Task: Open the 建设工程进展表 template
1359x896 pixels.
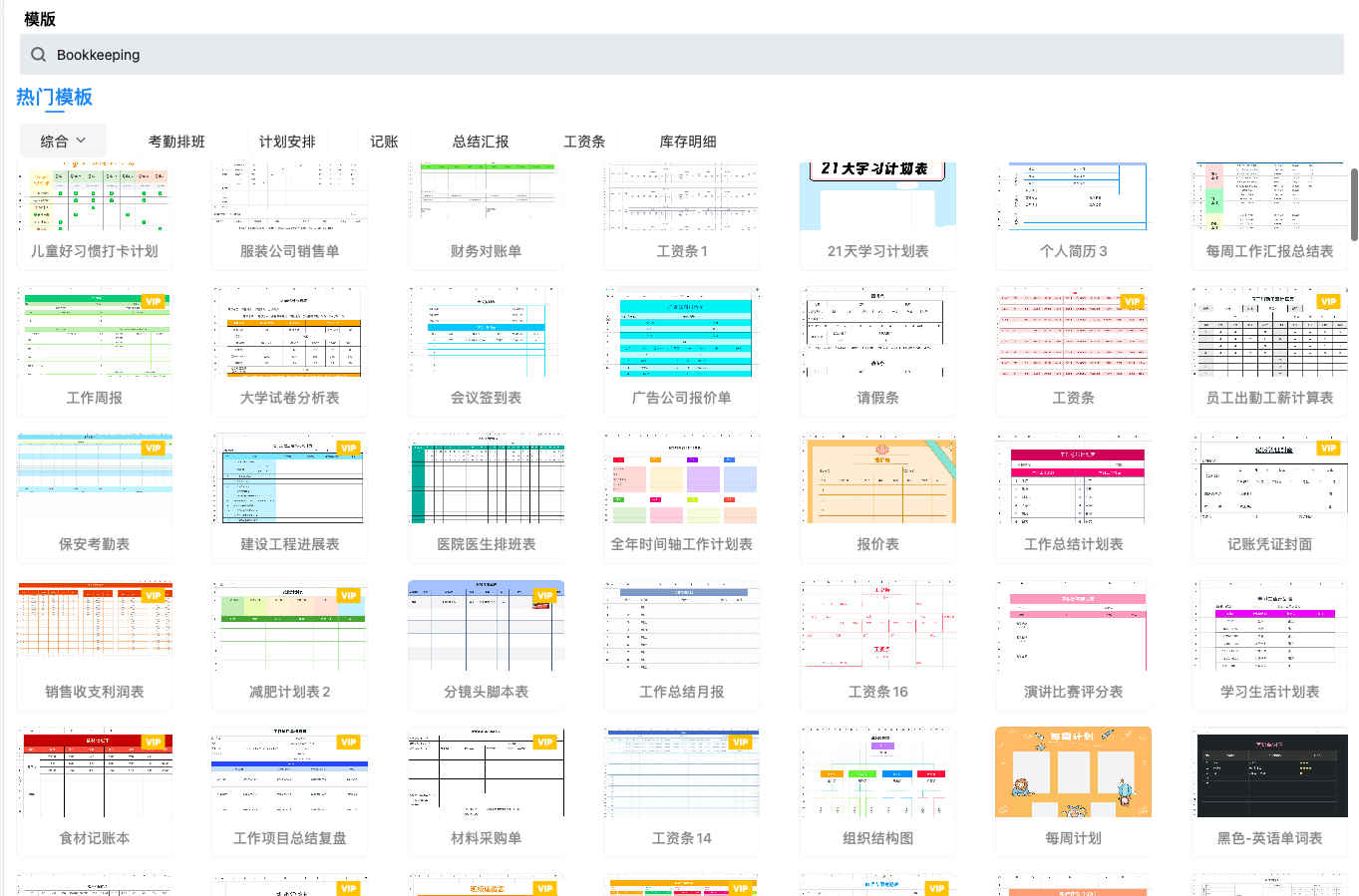Action: click(289, 497)
